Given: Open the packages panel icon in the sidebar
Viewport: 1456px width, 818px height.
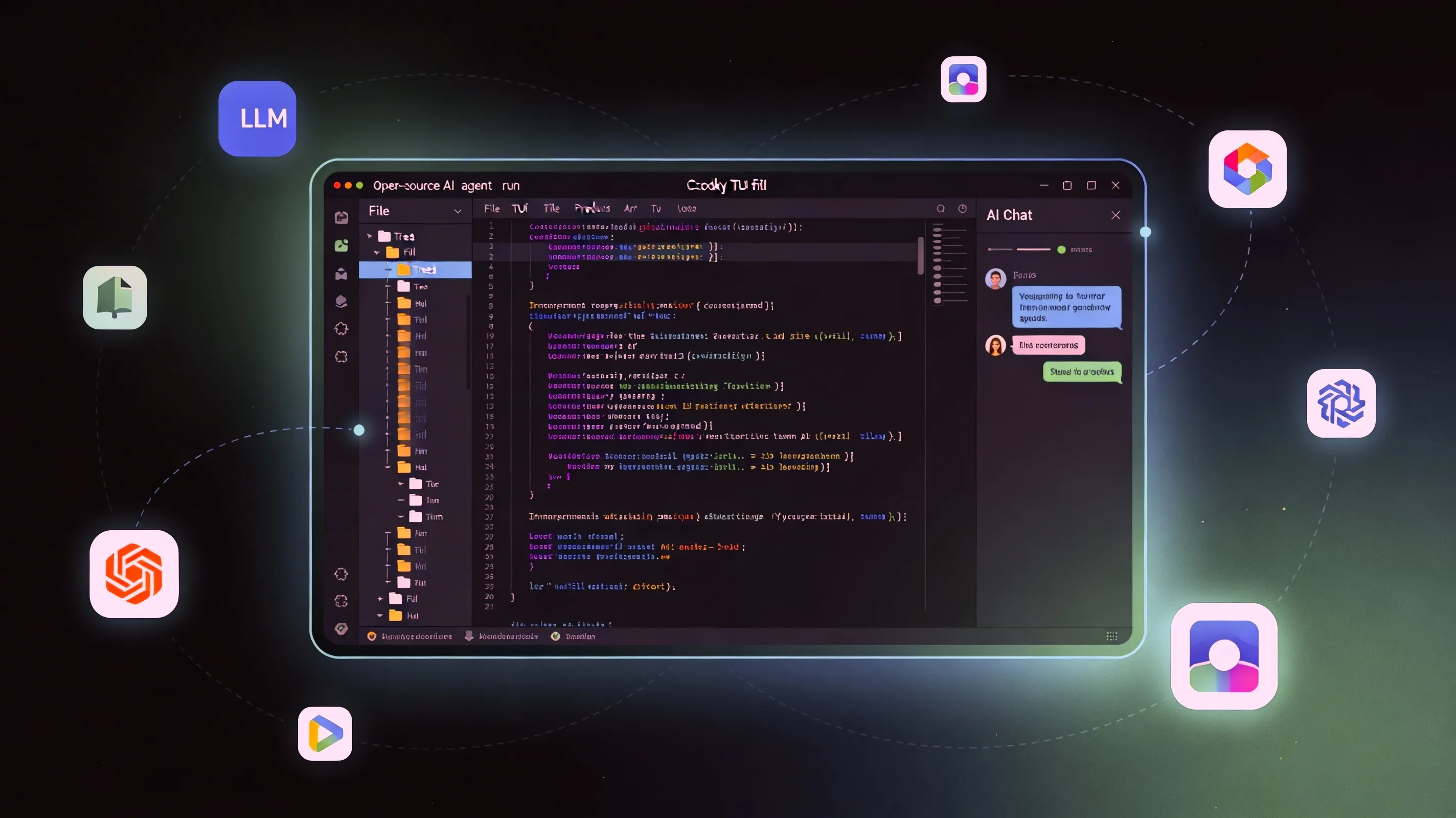Looking at the screenshot, I should [342, 301].
